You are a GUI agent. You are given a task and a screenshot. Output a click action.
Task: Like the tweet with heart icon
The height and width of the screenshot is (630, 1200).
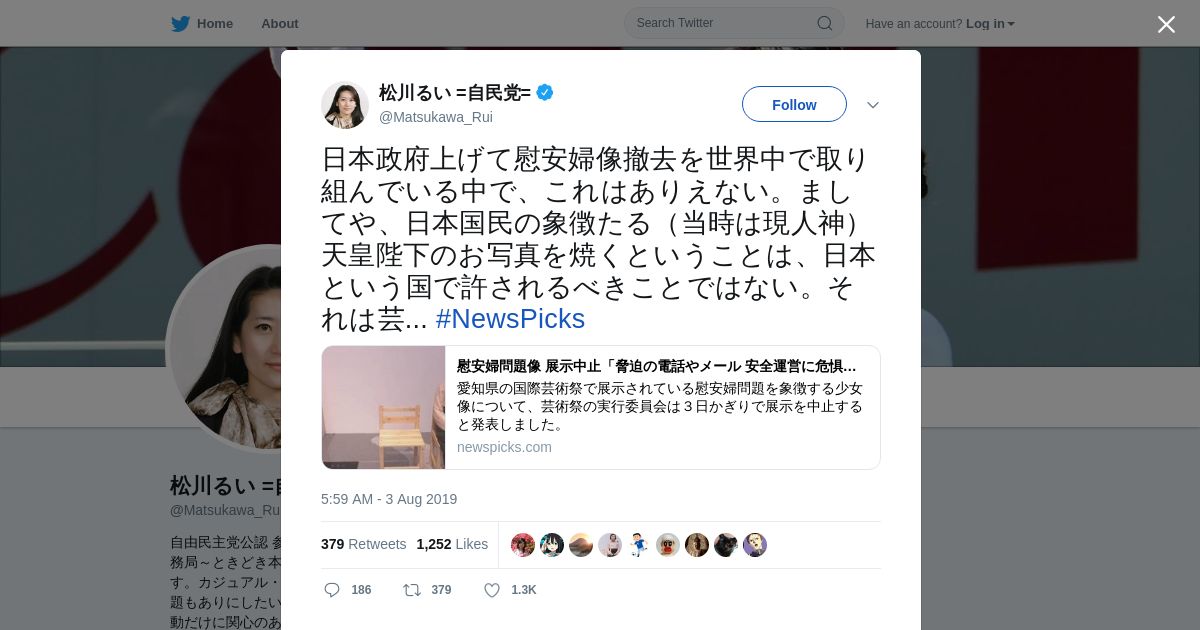pyautogui.click(x=492, y=590)
